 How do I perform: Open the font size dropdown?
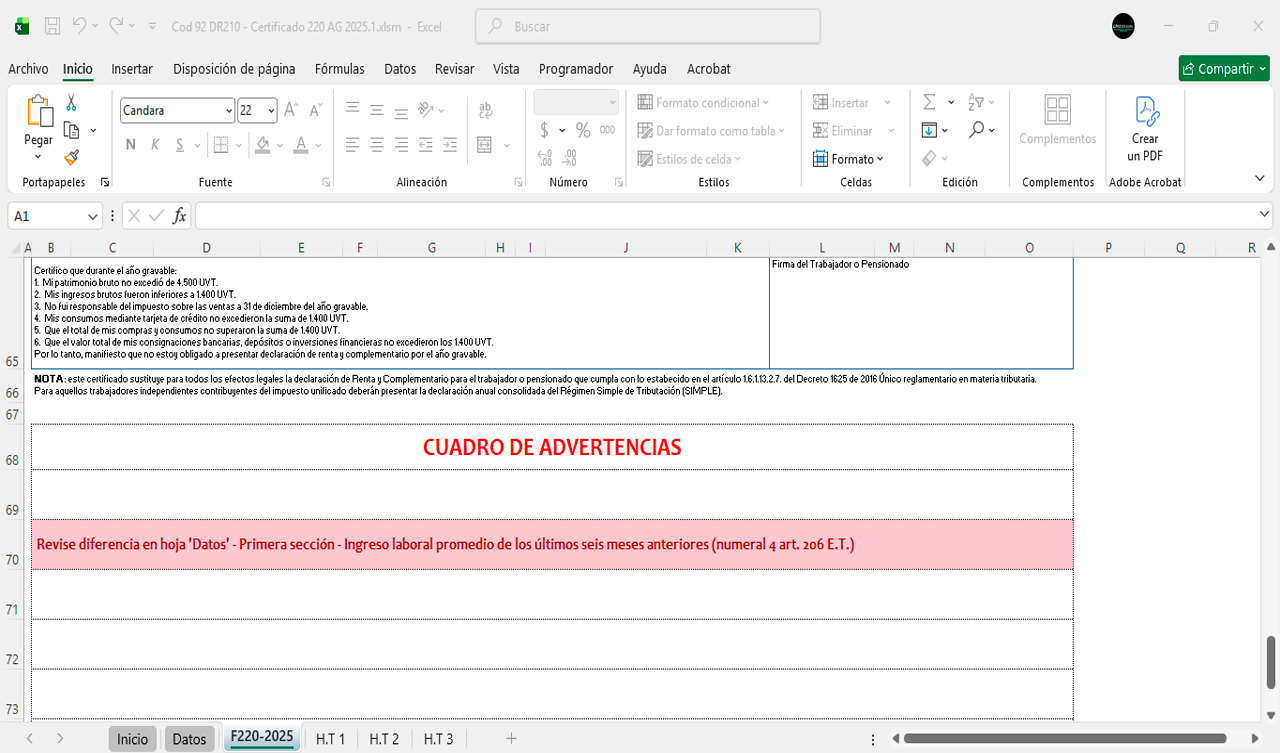point(271,110)
